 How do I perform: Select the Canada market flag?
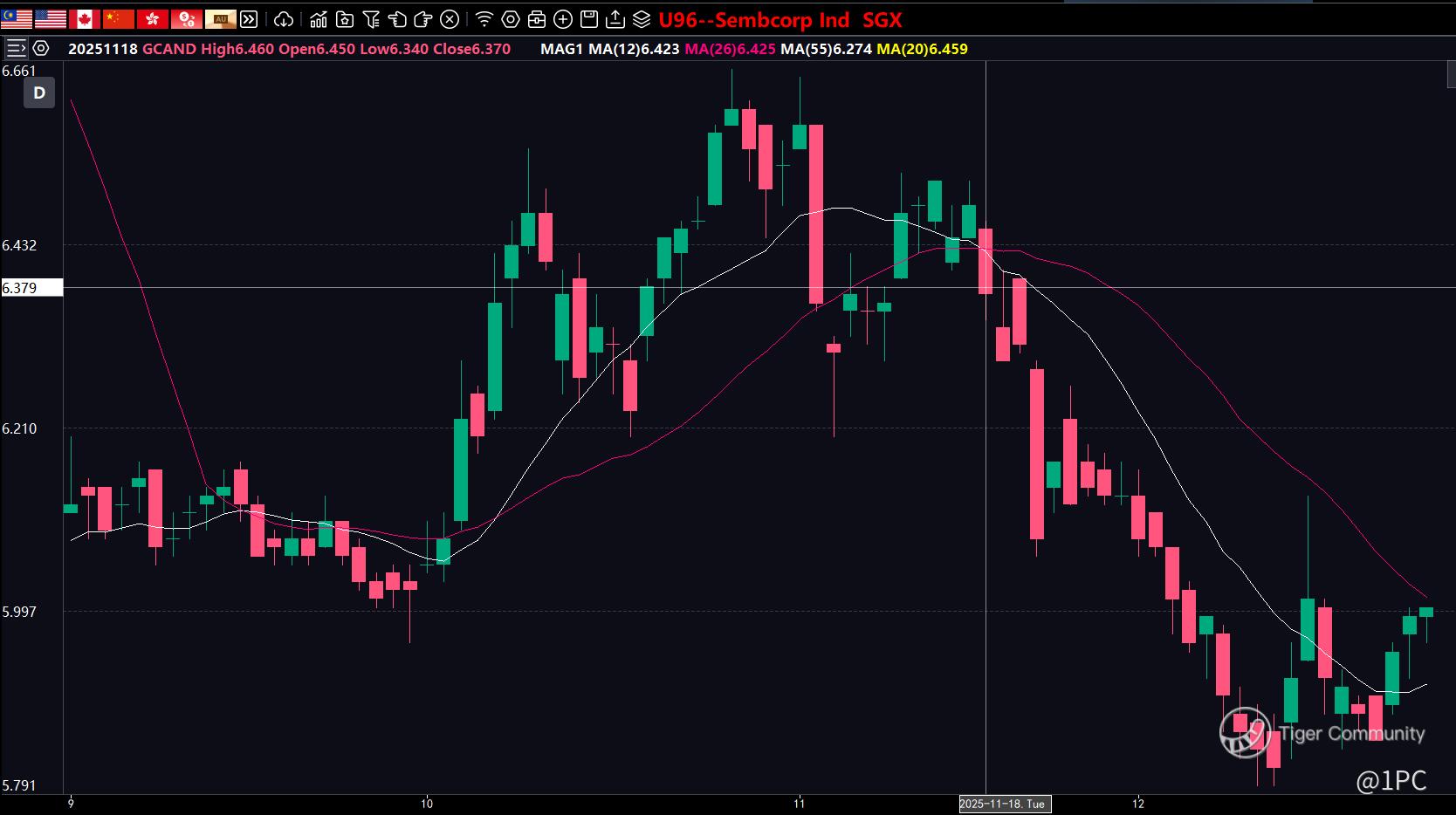pyautogui.click(x=85, y=19)
